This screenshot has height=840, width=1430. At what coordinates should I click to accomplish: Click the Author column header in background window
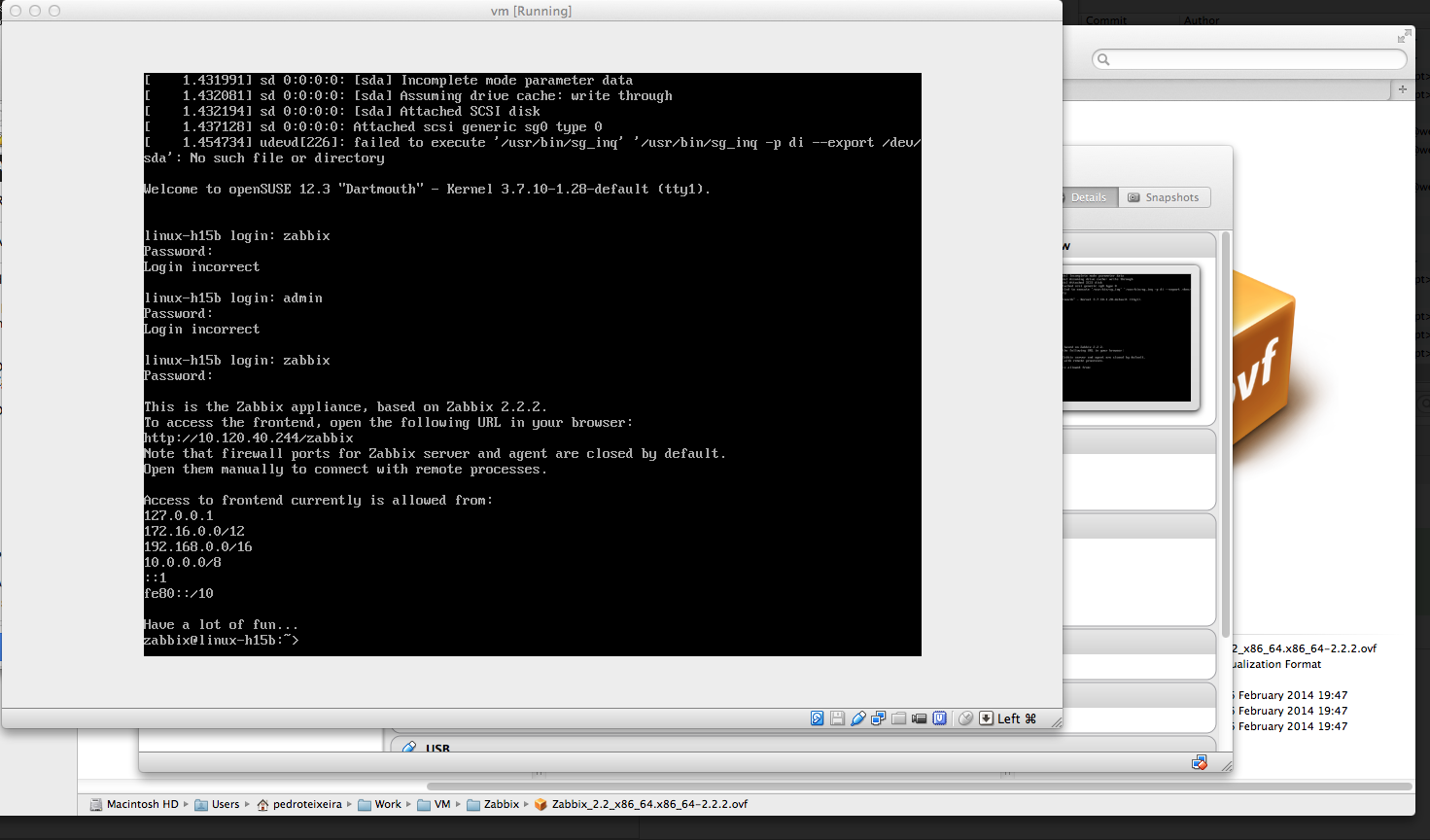tap(1202, 20)
